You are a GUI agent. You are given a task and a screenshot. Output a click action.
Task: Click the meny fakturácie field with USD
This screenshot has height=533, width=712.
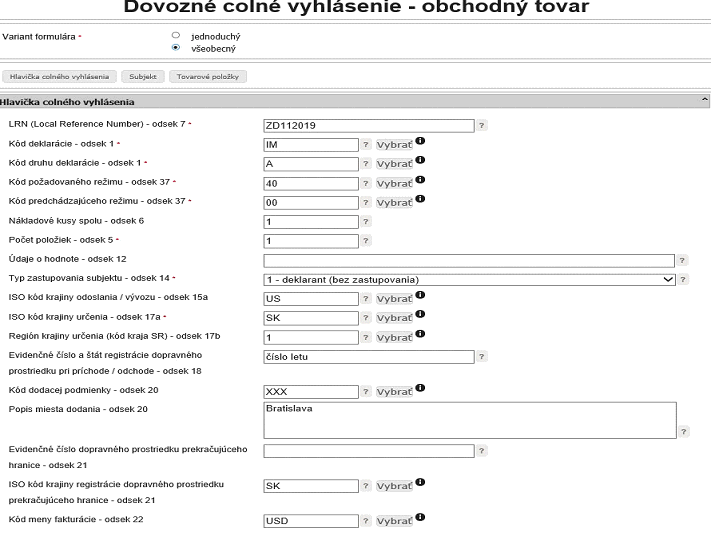coord(311,521)
